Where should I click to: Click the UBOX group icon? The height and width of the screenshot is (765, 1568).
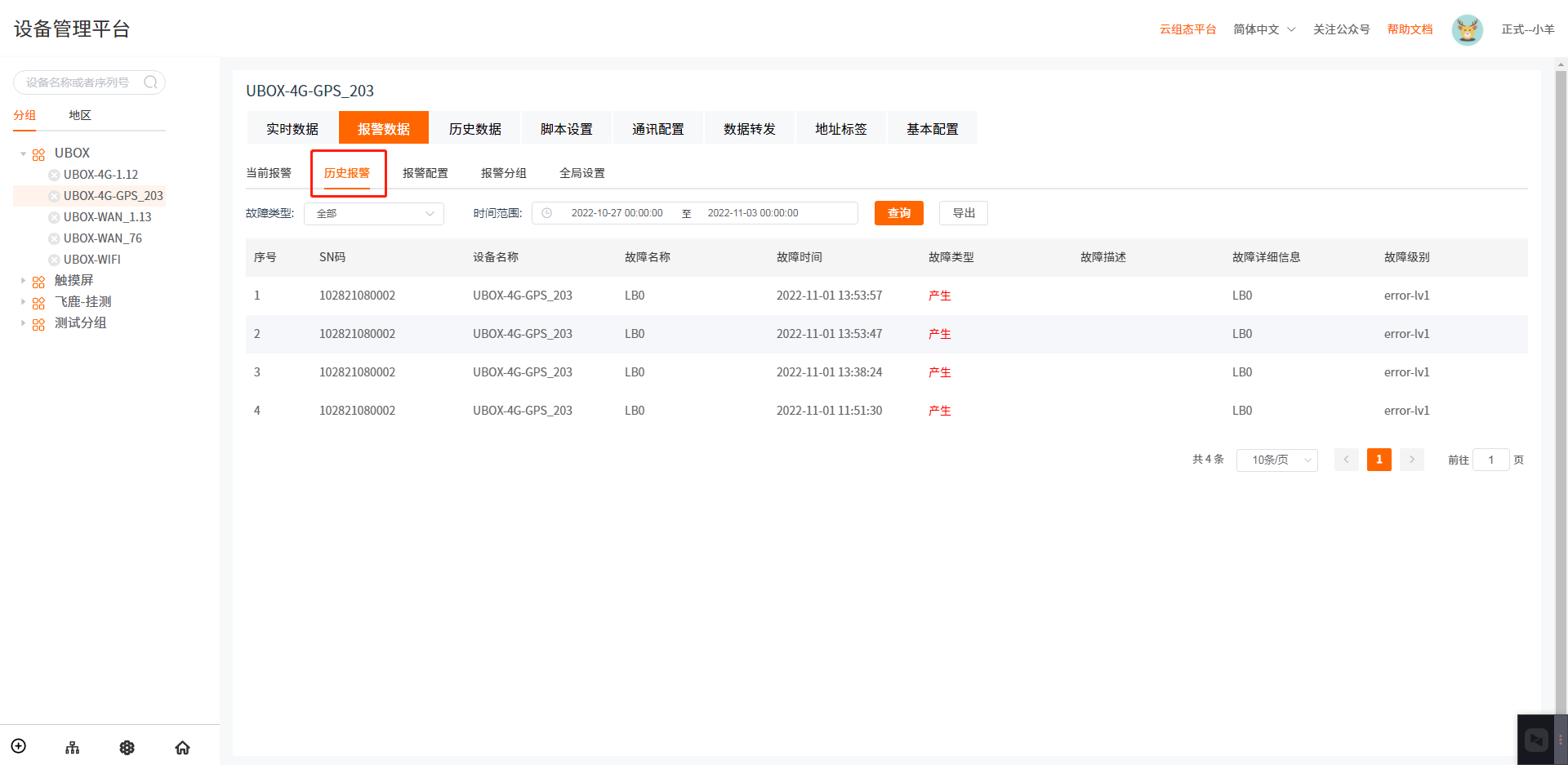[38, 154]
